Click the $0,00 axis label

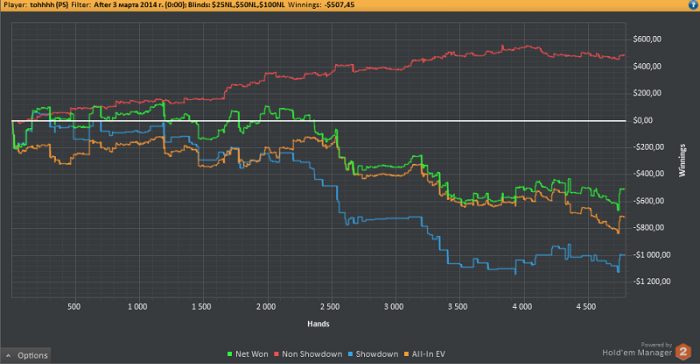[x=643, y=120]
